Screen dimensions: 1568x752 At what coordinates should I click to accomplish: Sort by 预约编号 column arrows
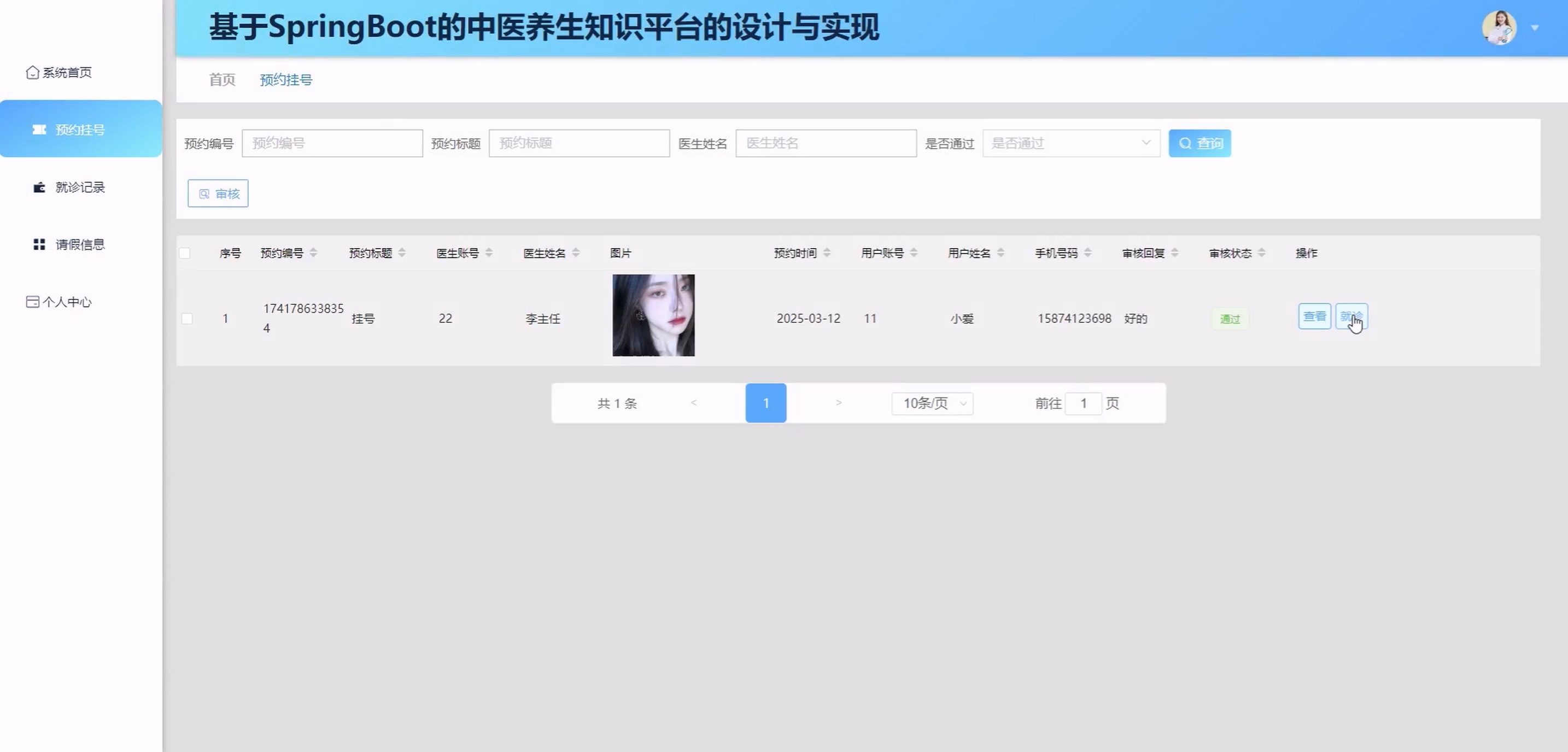pyautogui.click(x=313, y=252)
